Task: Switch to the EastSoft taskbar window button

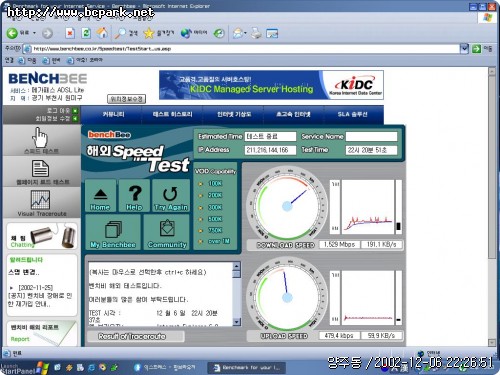Action: pos(165,367)
